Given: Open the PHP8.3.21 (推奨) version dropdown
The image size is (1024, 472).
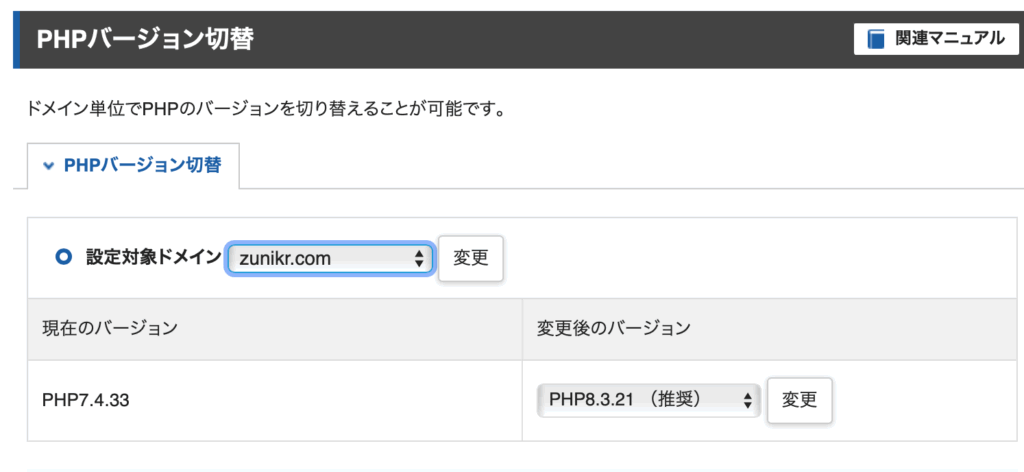Looking at the screenshot, I should pos(648,400).
